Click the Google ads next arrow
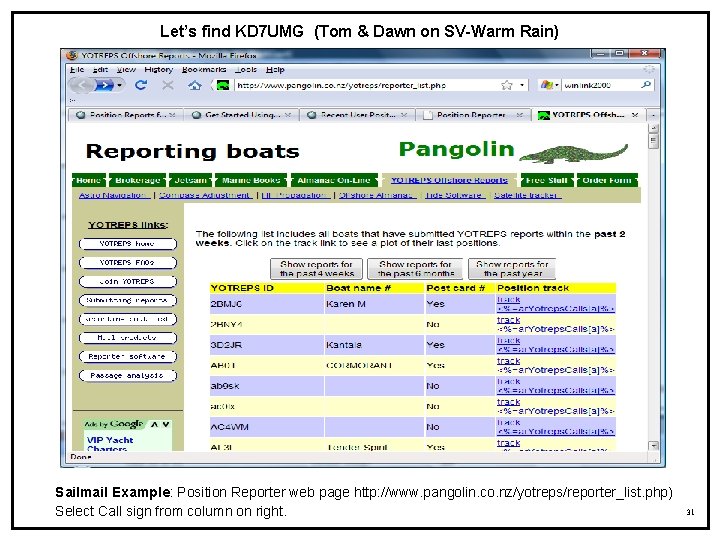720x540 pixels. 166,425
